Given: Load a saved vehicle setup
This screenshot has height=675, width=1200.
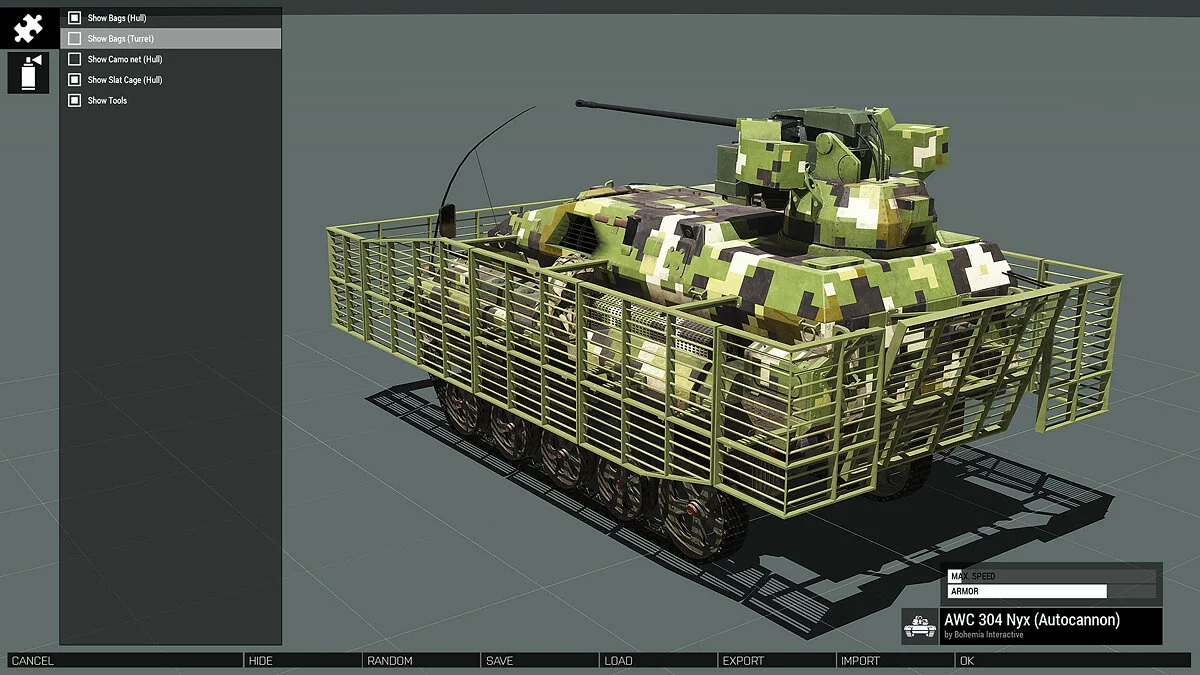Looking at the screenshot, I should (617, 661).
